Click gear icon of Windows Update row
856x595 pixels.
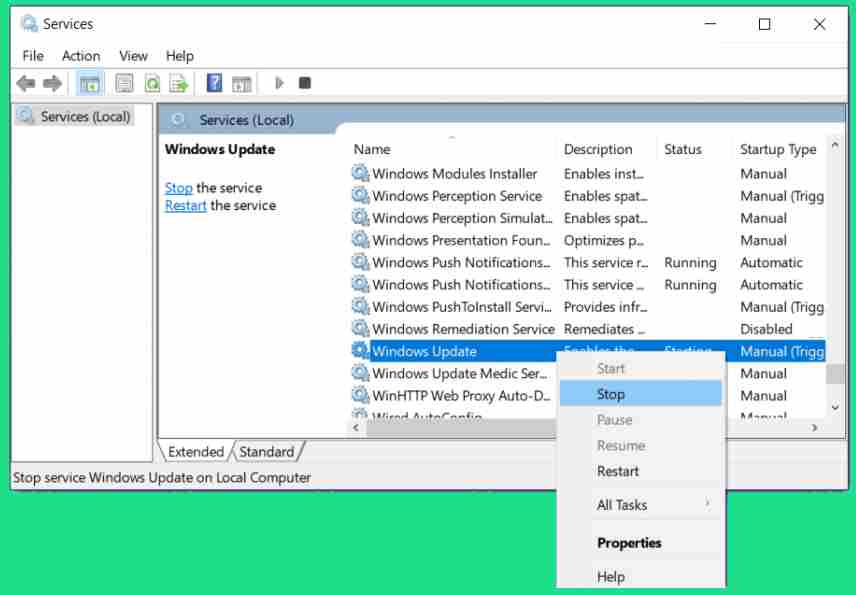tap(360, 350)
